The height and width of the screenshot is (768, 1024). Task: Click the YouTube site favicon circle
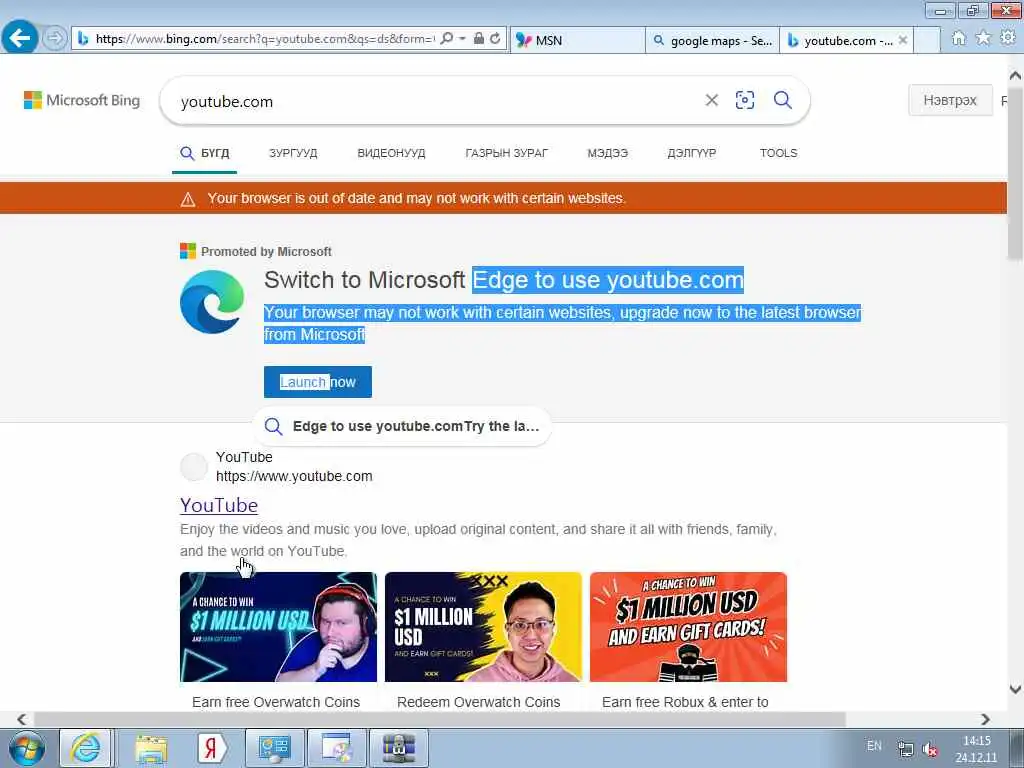point(193,467)
